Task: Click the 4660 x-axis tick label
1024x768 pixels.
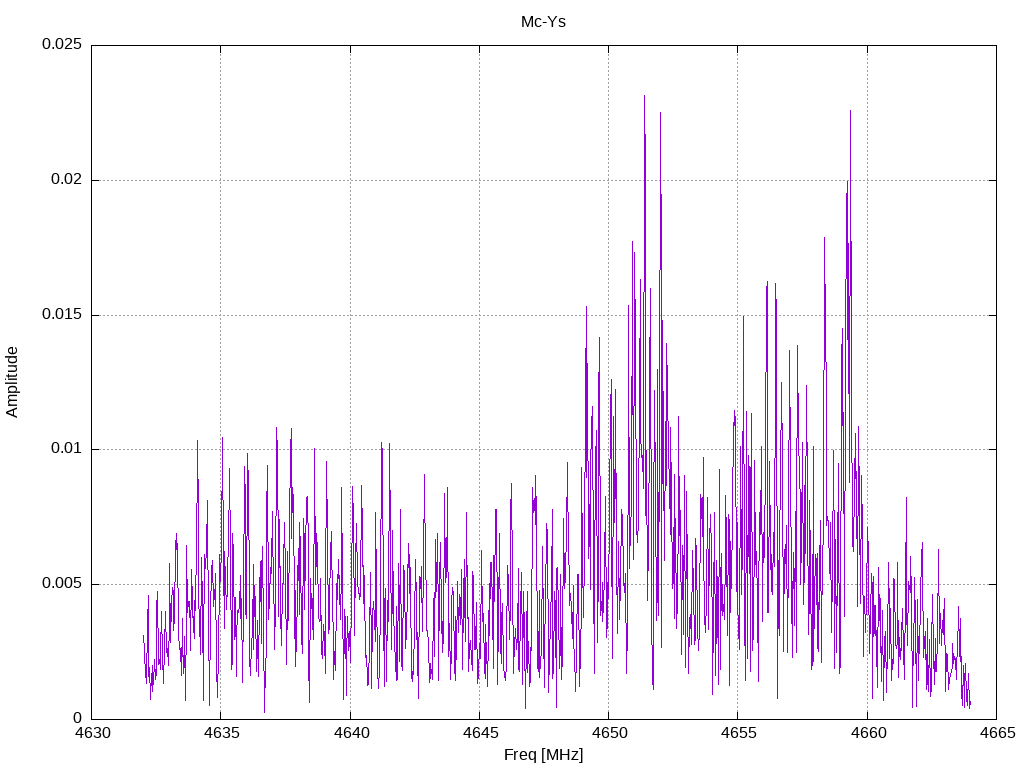Action: pyautogui.click(x=868, y=733)
